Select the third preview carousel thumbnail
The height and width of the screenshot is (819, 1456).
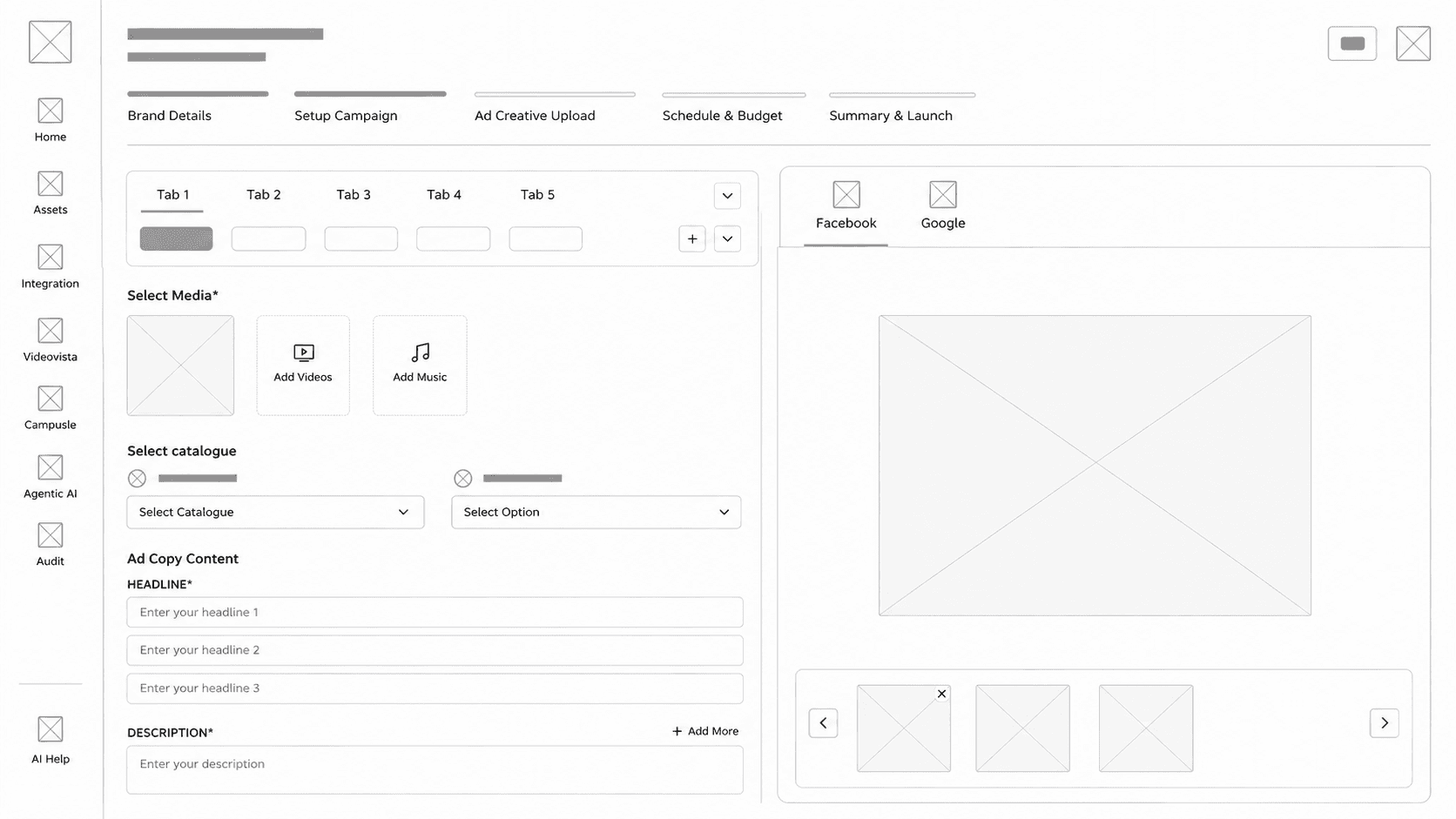[x=1146, y=728]
